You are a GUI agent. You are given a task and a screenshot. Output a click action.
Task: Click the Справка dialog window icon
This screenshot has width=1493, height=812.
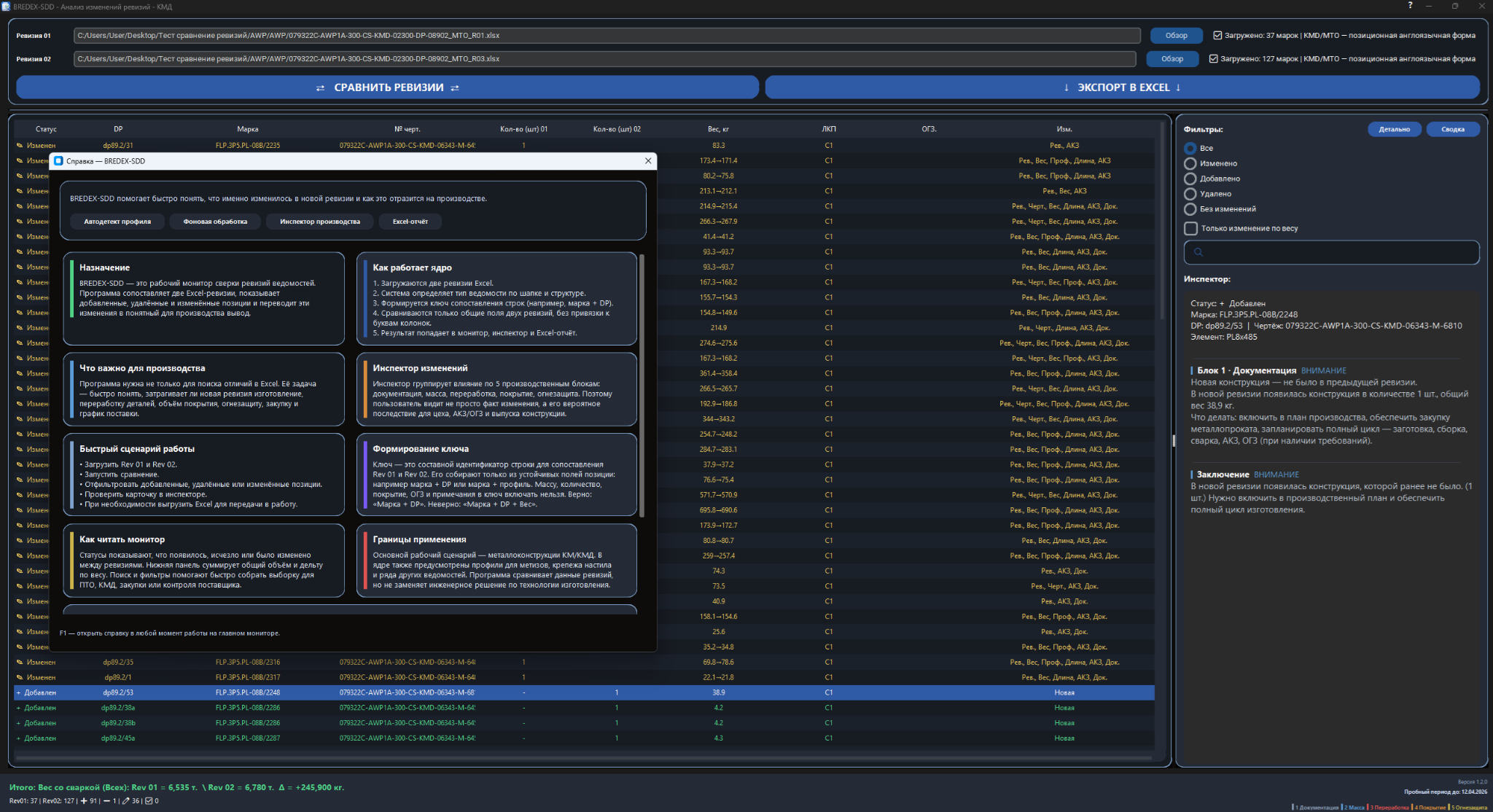59,161
